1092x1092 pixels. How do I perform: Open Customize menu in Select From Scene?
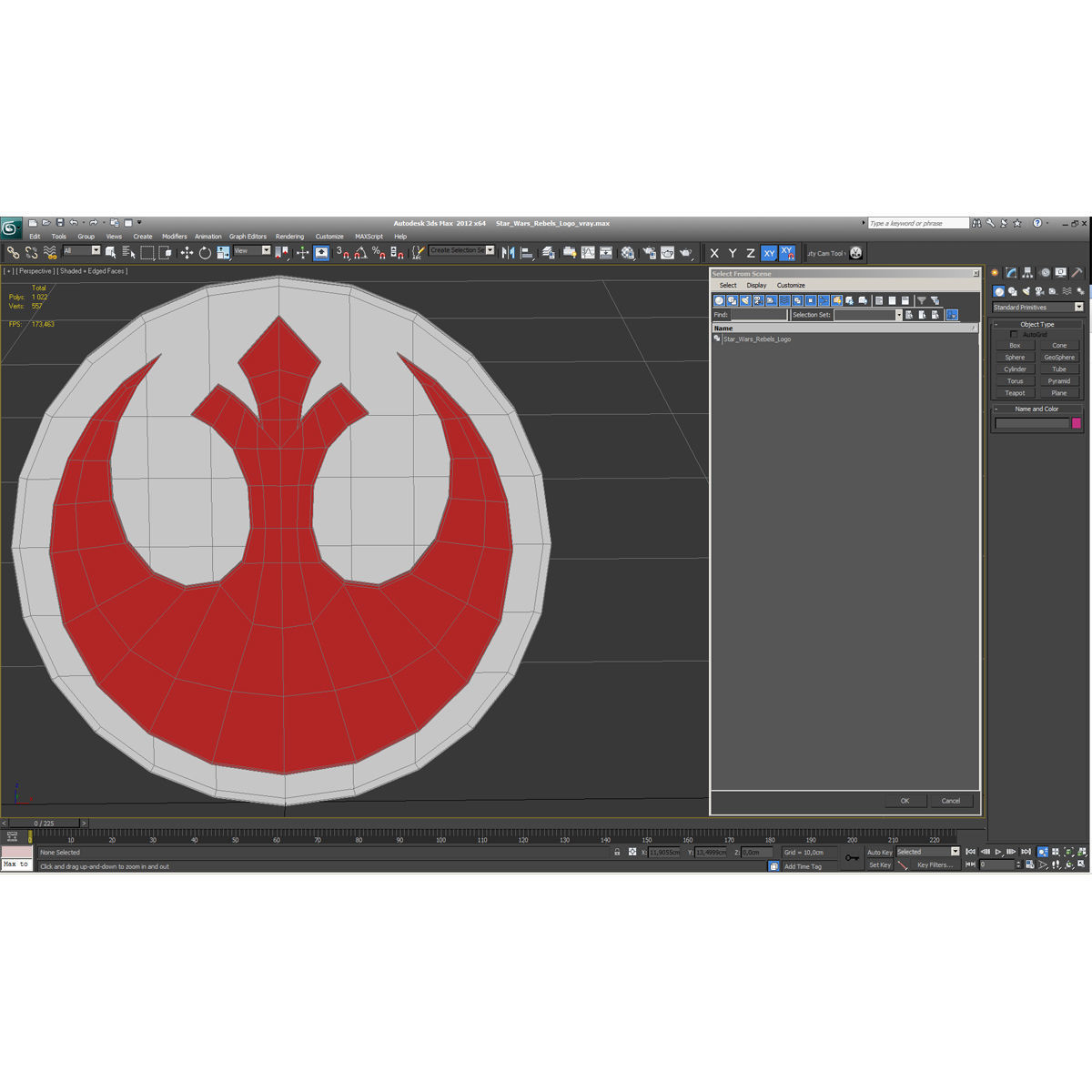pos(791,285)
